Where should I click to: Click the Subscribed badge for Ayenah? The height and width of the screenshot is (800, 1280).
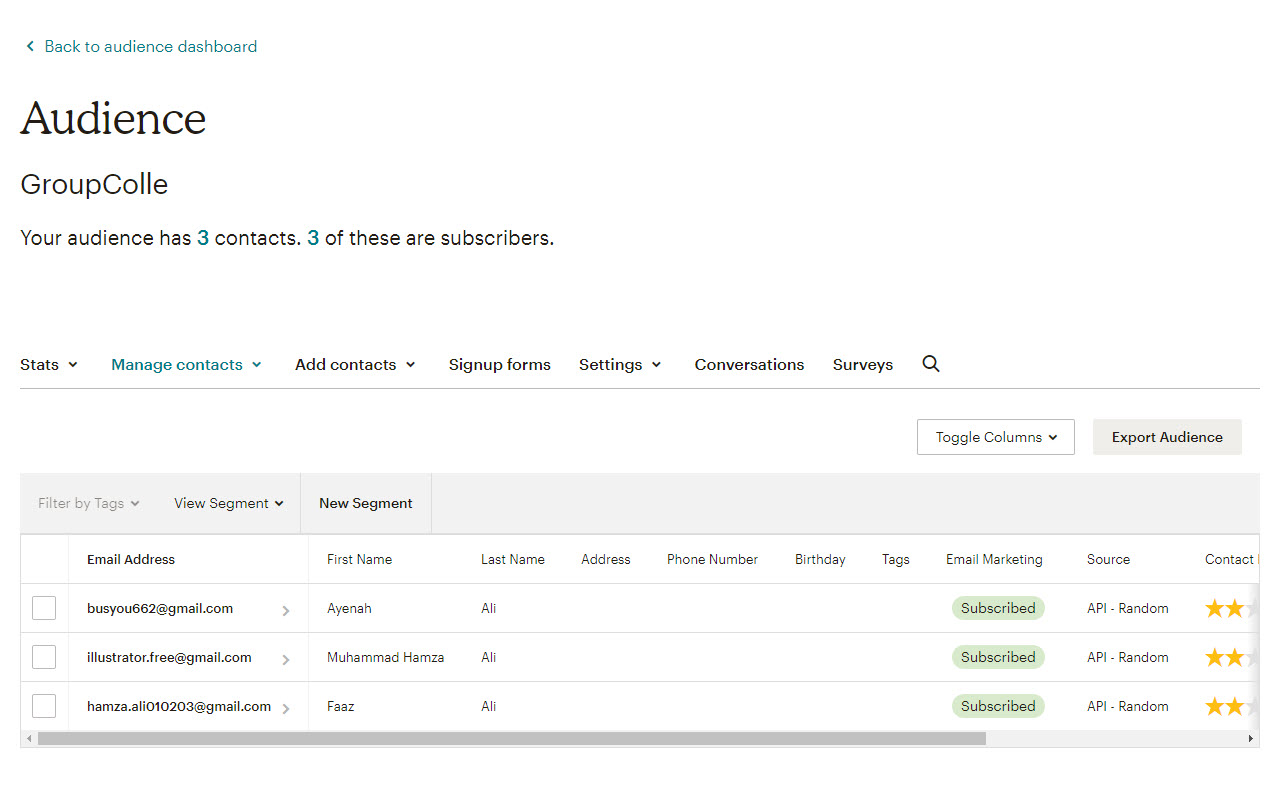[x=998, y=608]
